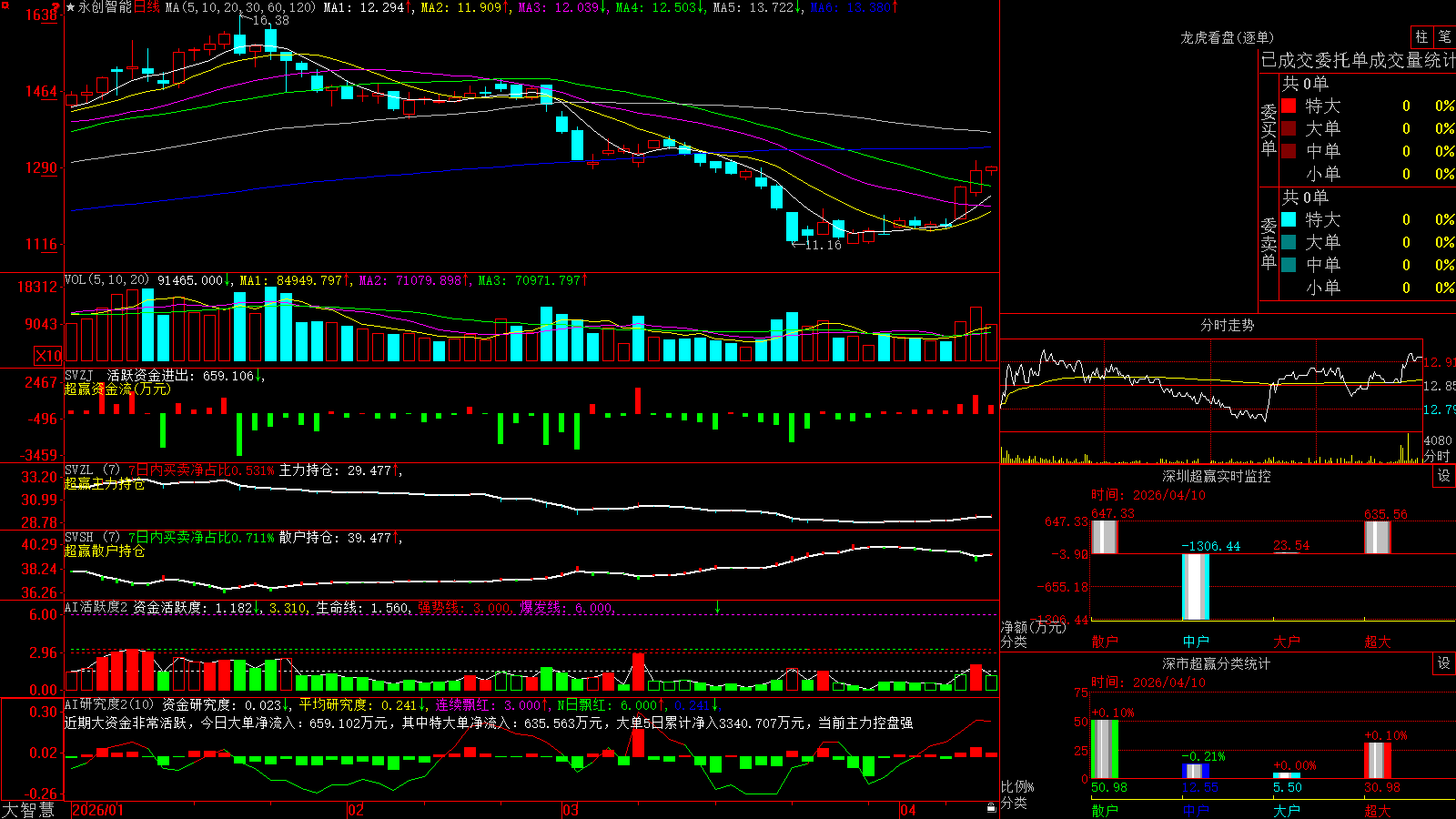The image size is (1456, 819).
Task: Click the red question mark help icon
Action: 56,6
